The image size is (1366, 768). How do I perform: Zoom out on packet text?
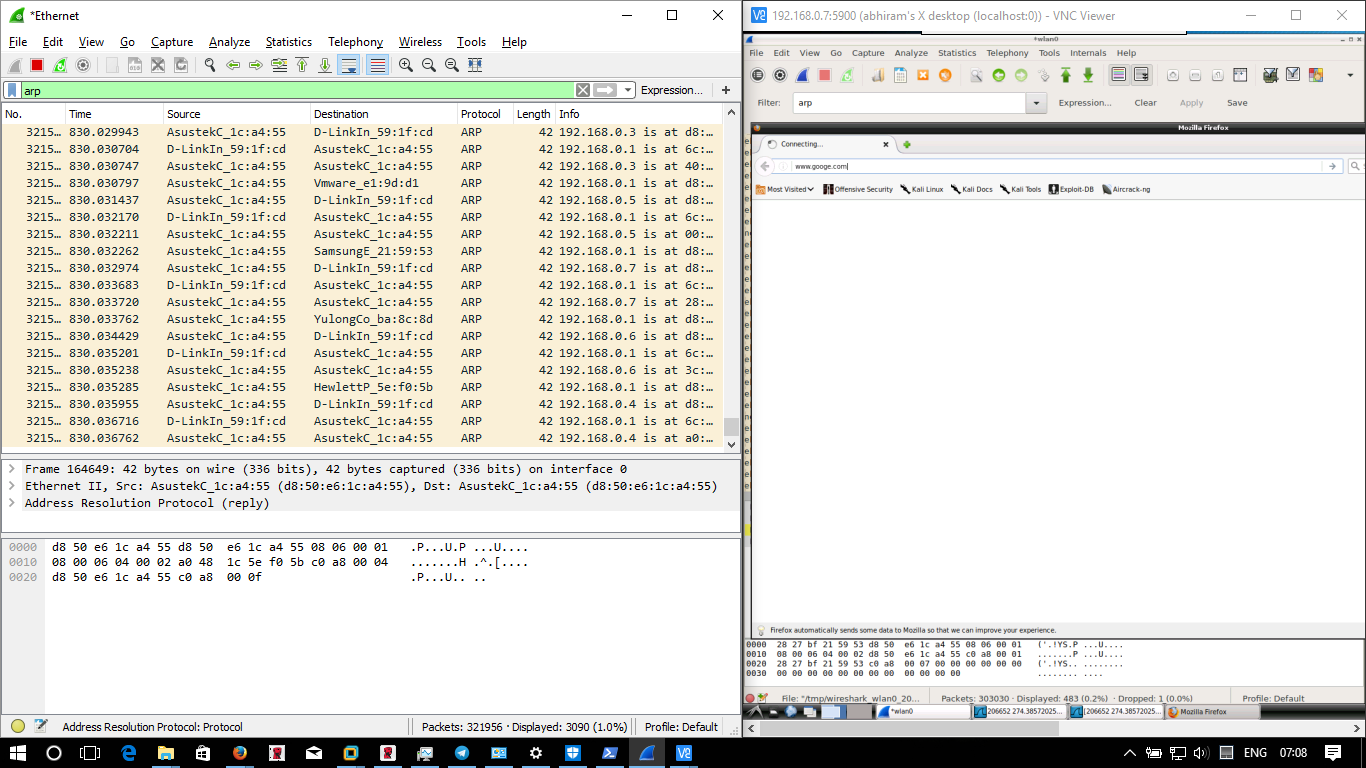point(429,65)
